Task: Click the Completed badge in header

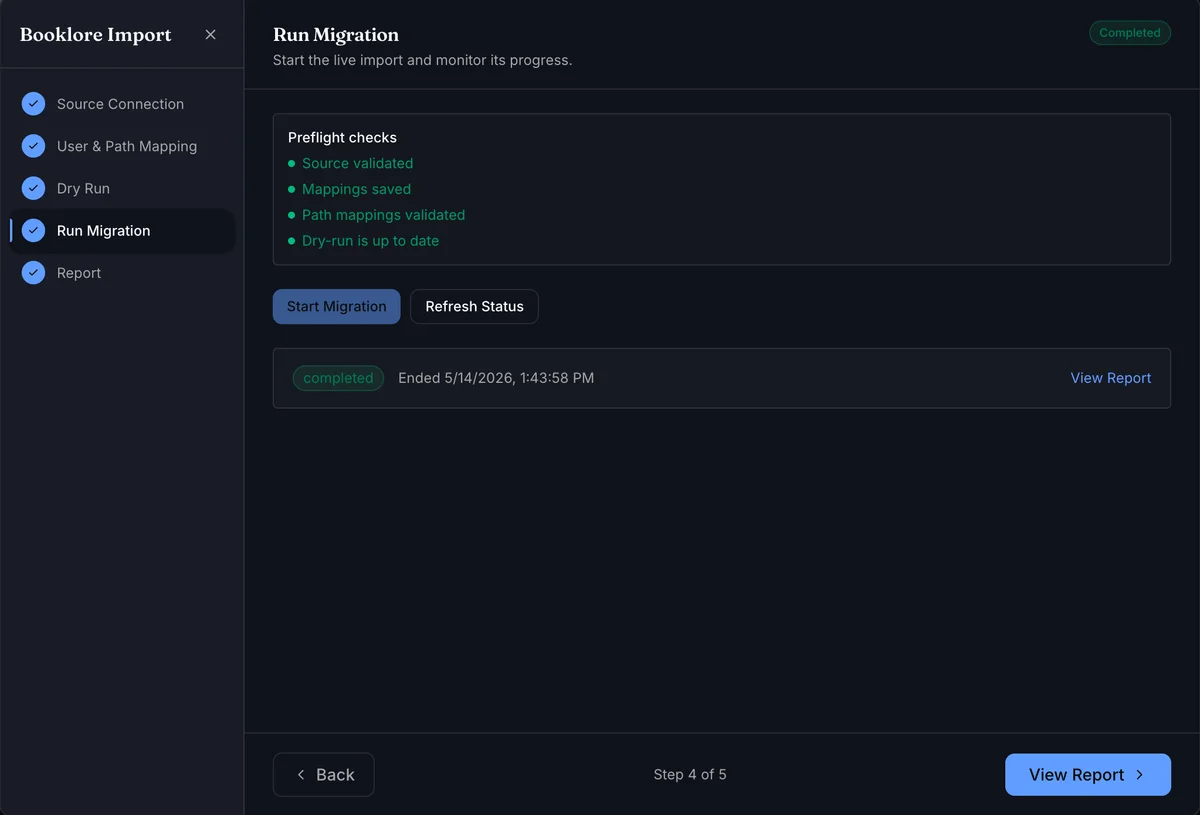Action: tap(1130, 33)
